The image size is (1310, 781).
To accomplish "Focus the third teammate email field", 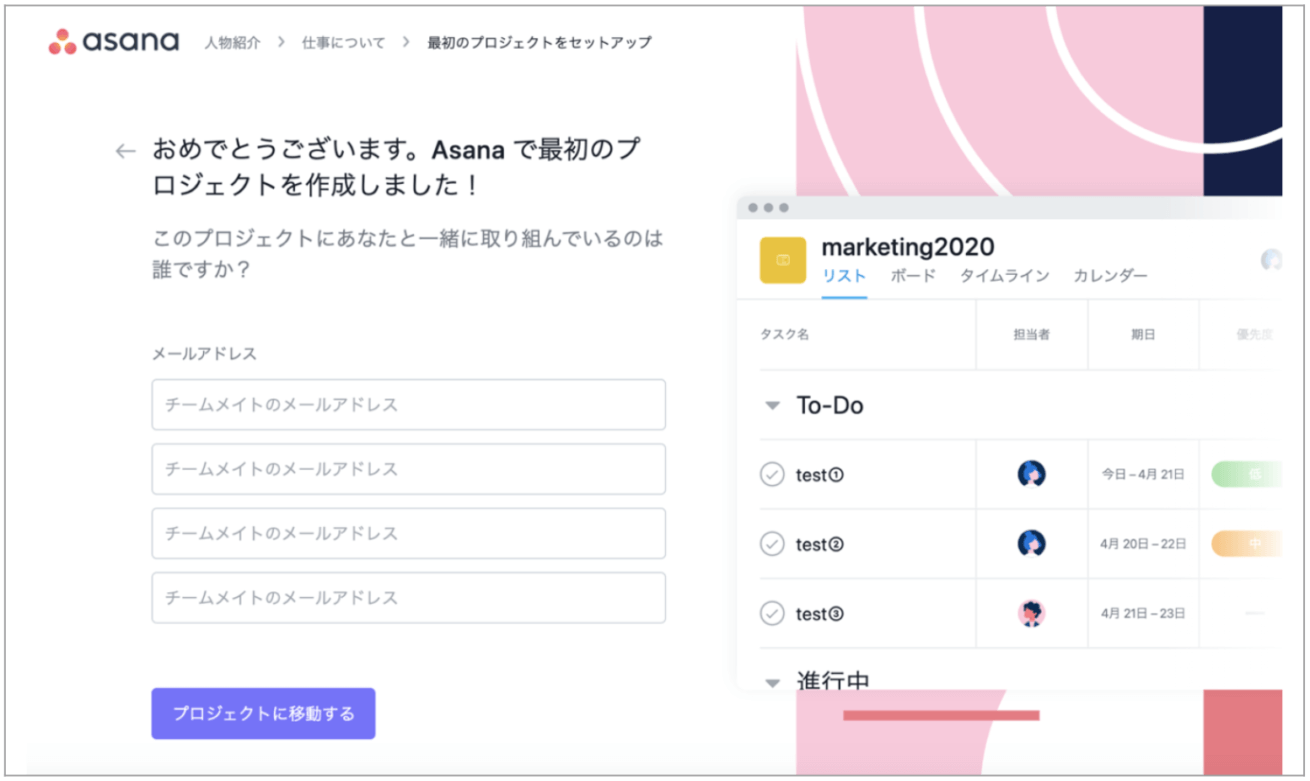I will click(409, 533).
